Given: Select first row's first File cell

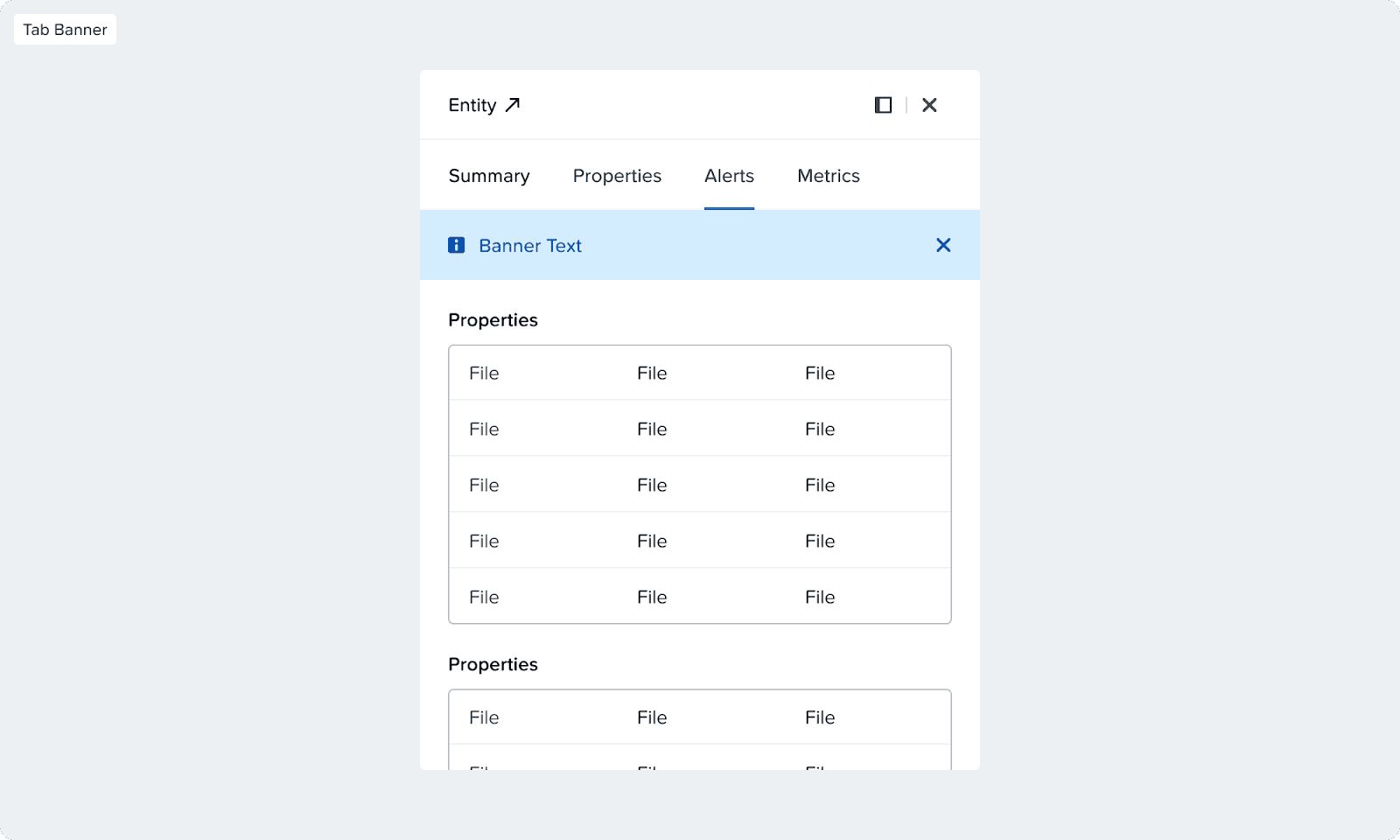Looking at the screenshot, I should pyautogui.click(x=484, y=374).
